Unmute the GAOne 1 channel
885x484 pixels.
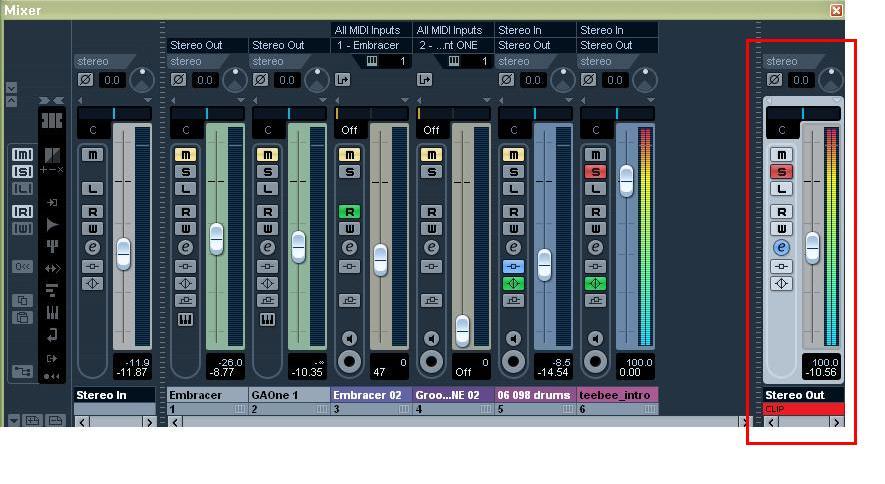pyautogui.click(x=268, y=154)
